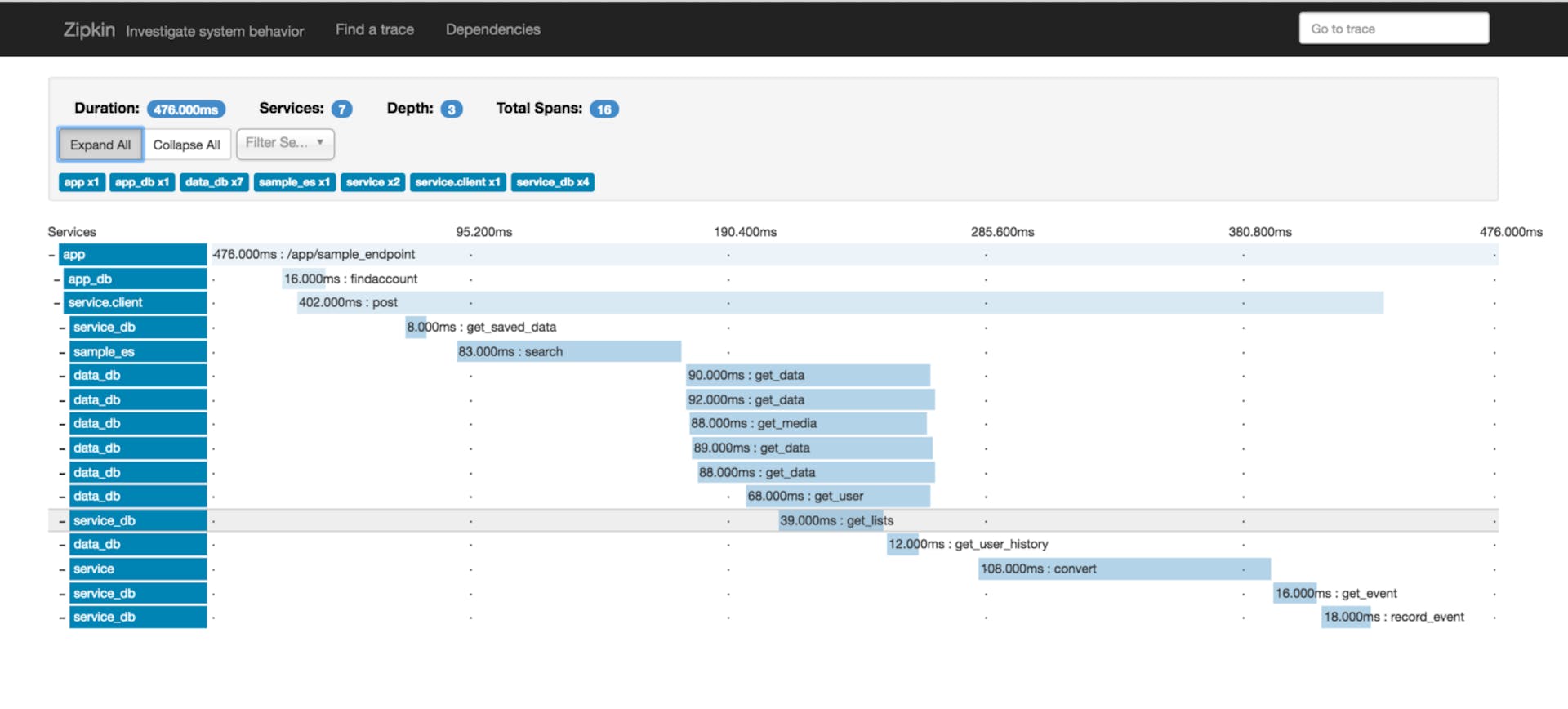Viewport: 1568px width, 709px height.
Task: Open the Filter Service dropdown
Action: 285,144
